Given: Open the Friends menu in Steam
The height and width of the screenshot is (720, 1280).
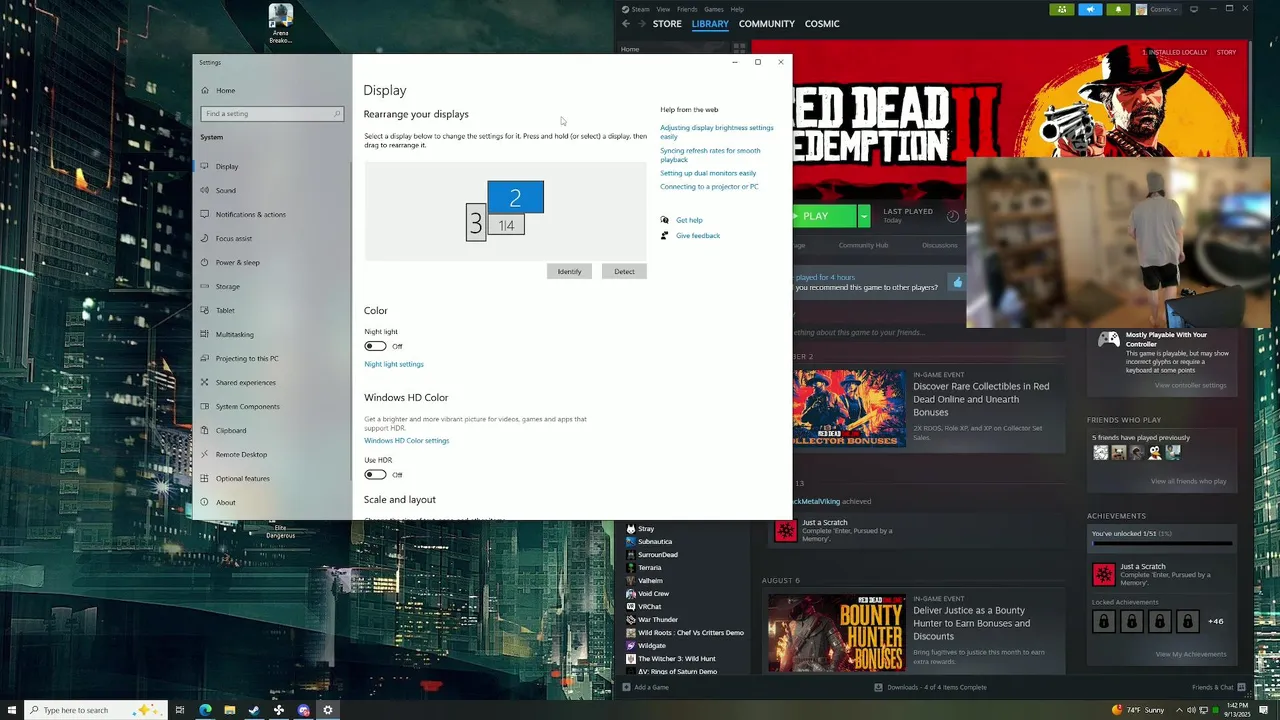Looking at the screenshot, I should (687, 9).
